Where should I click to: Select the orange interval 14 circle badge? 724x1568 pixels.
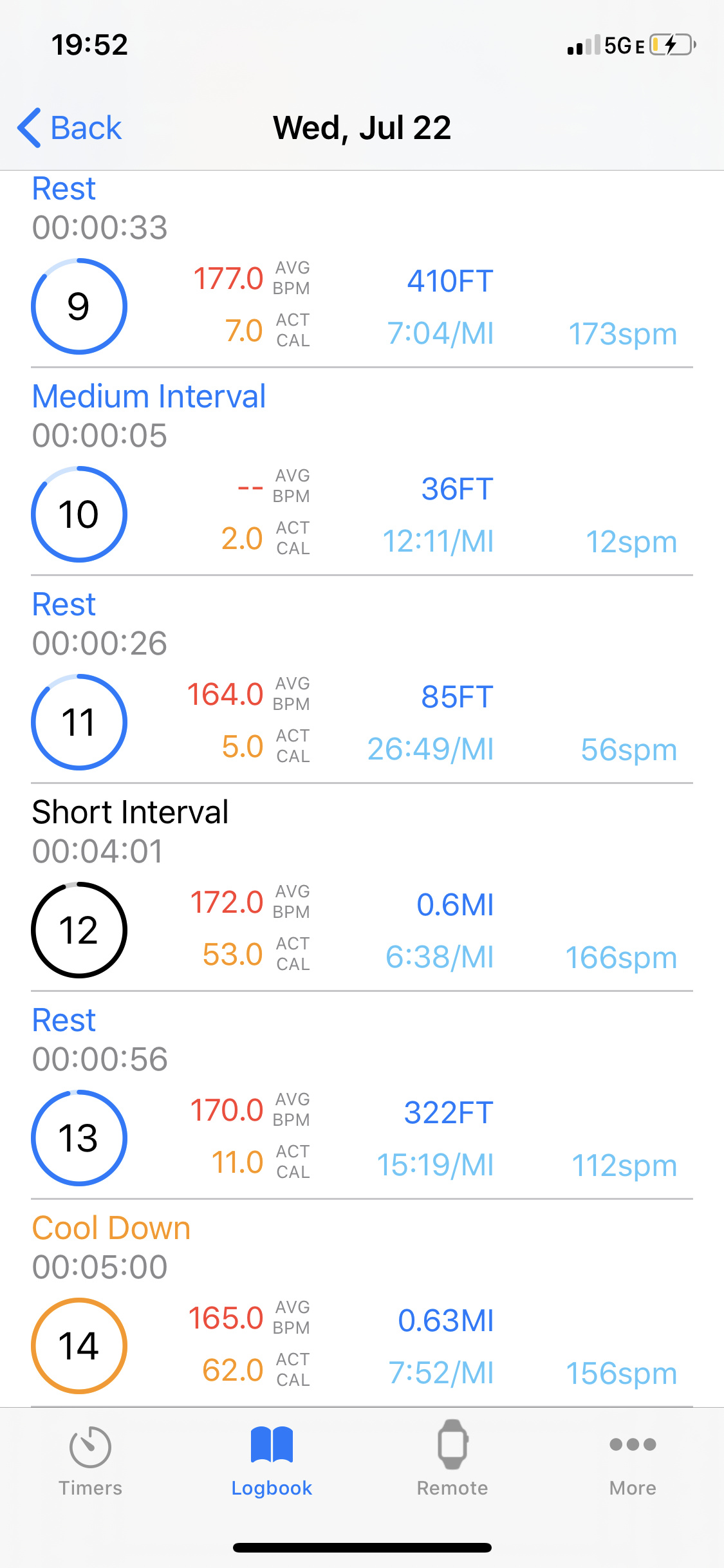[x=79, y=1346]
